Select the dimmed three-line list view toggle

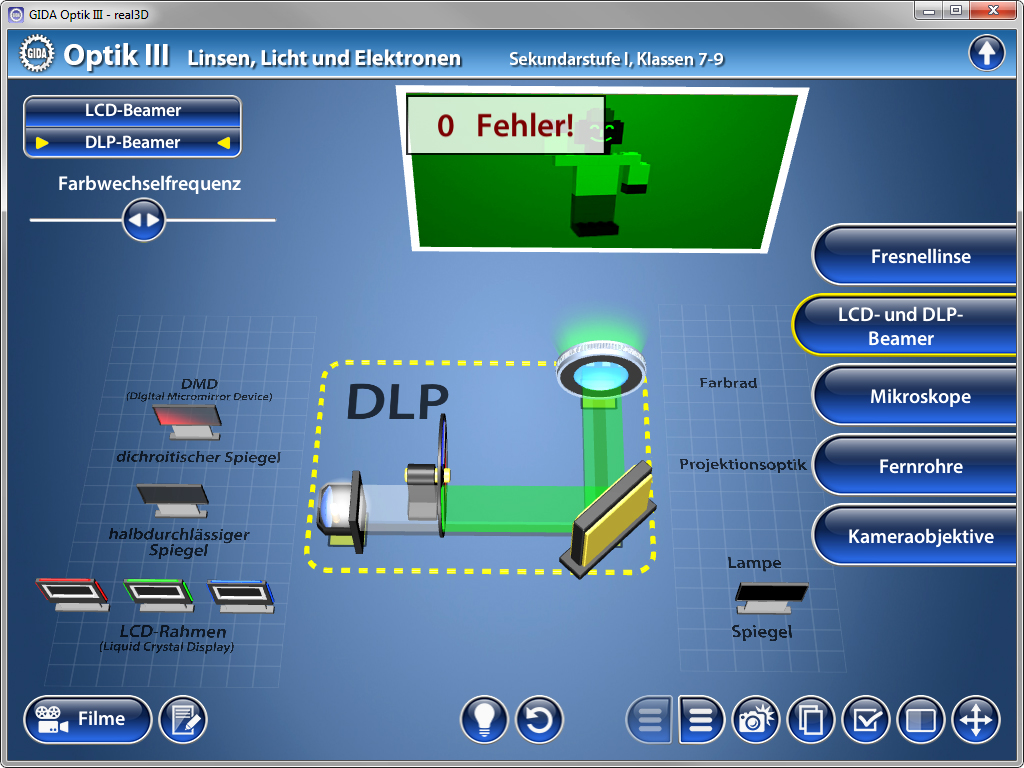point(650,720)
